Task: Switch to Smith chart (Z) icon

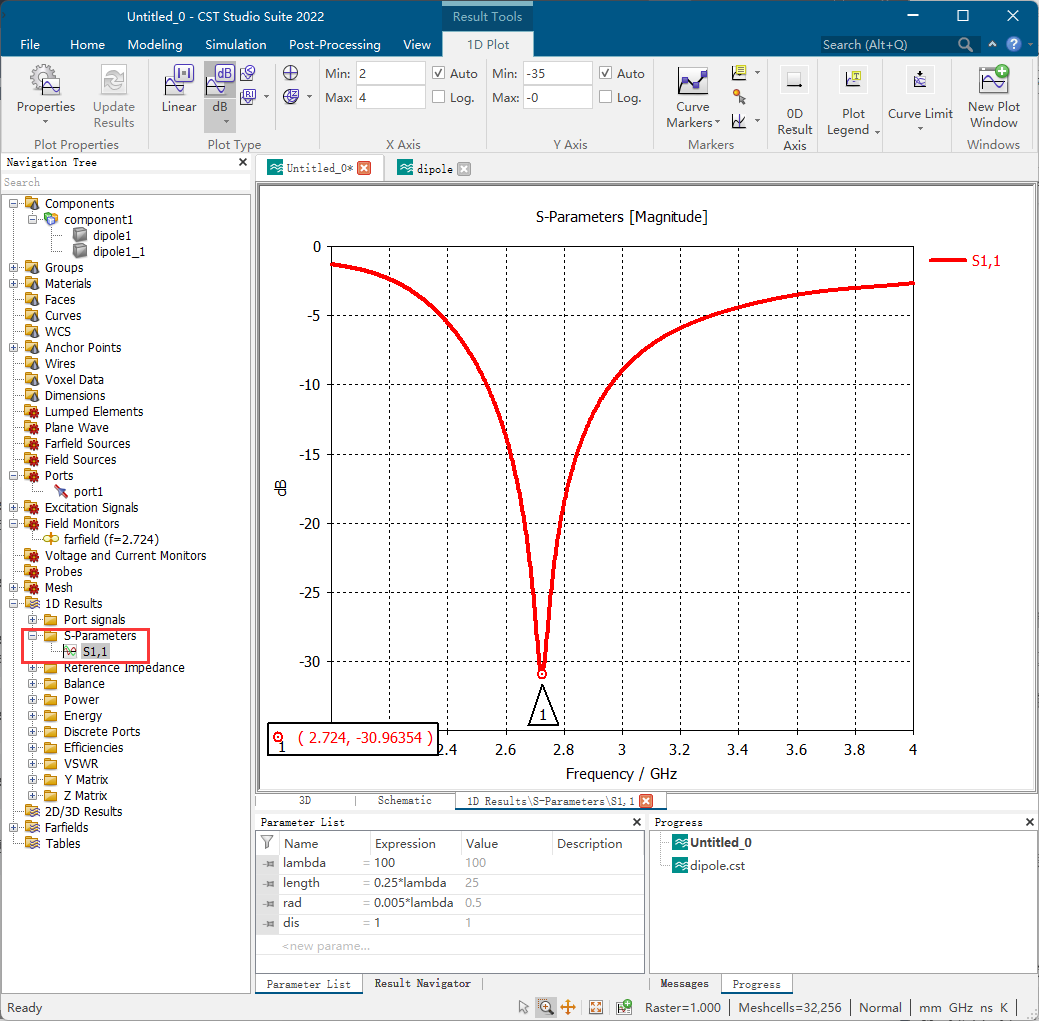Action: coord(290,97)
